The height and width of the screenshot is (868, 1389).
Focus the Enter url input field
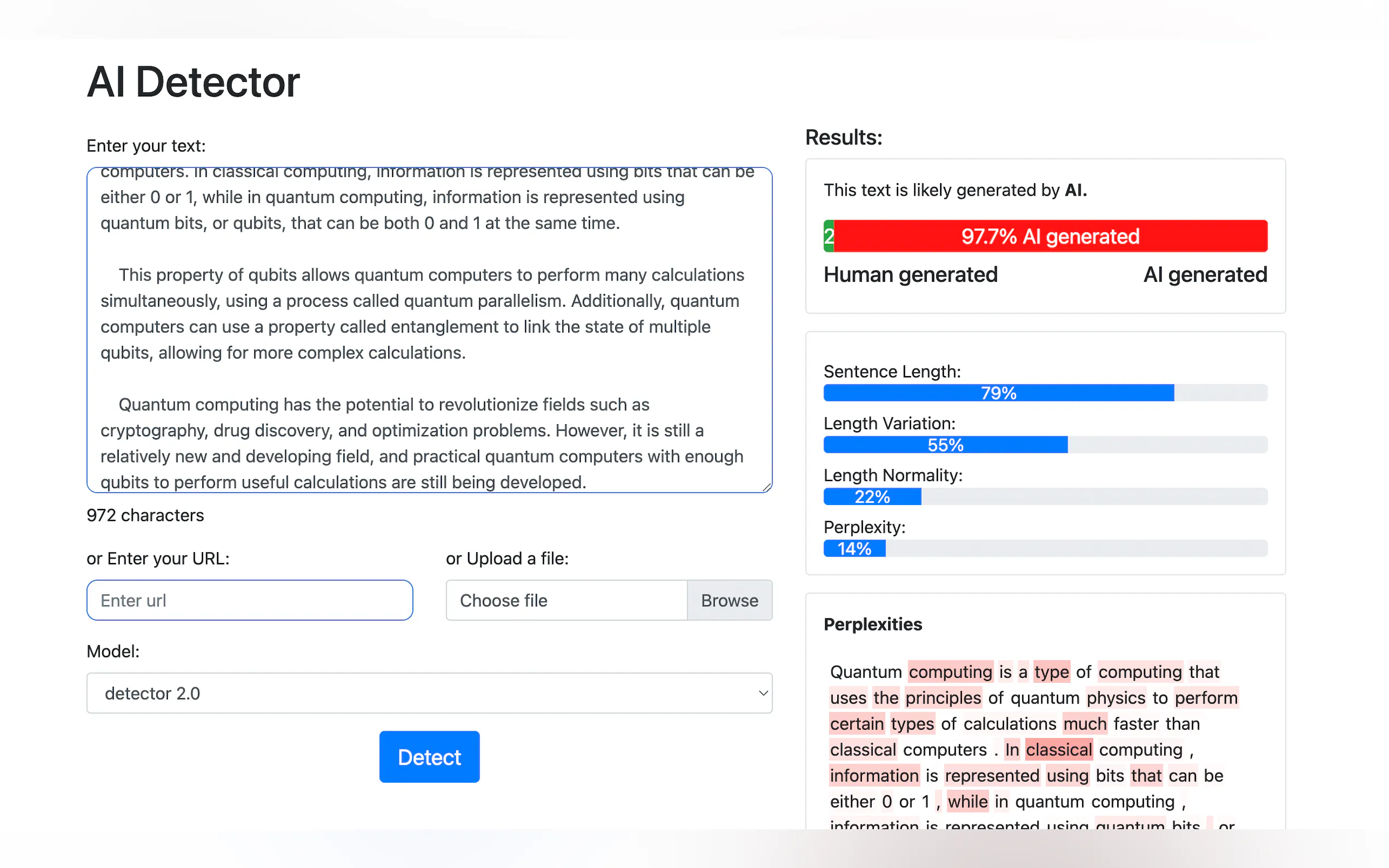(250, 600)
